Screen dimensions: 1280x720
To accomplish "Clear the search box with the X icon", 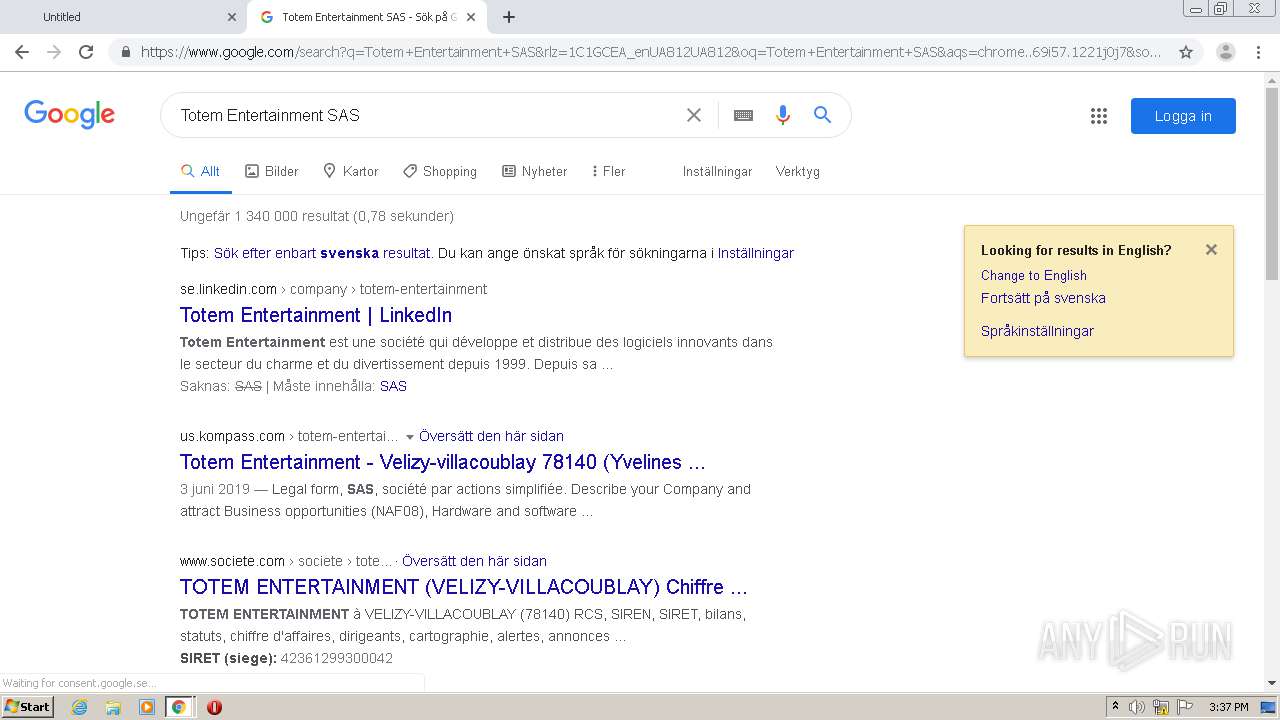I will [693, 115].
